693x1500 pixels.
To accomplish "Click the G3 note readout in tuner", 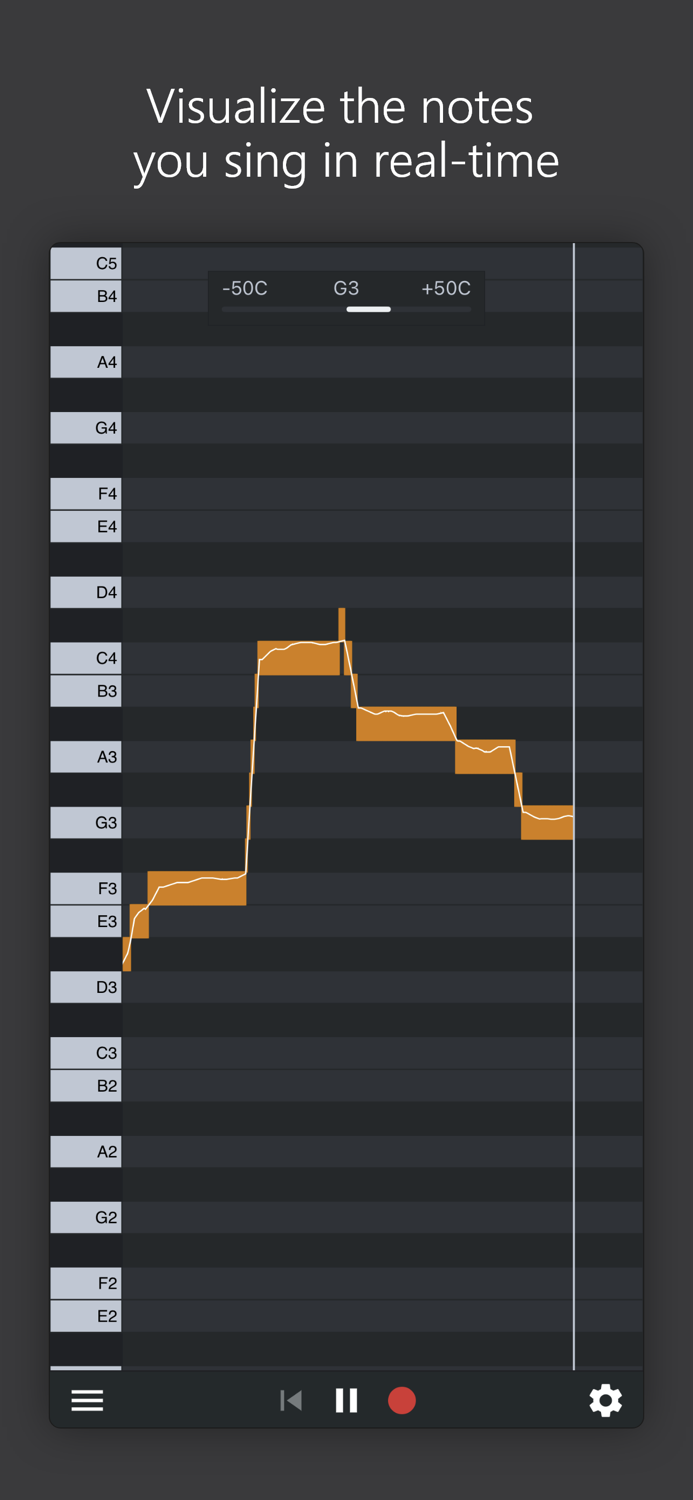I will (x=346, y=288).
